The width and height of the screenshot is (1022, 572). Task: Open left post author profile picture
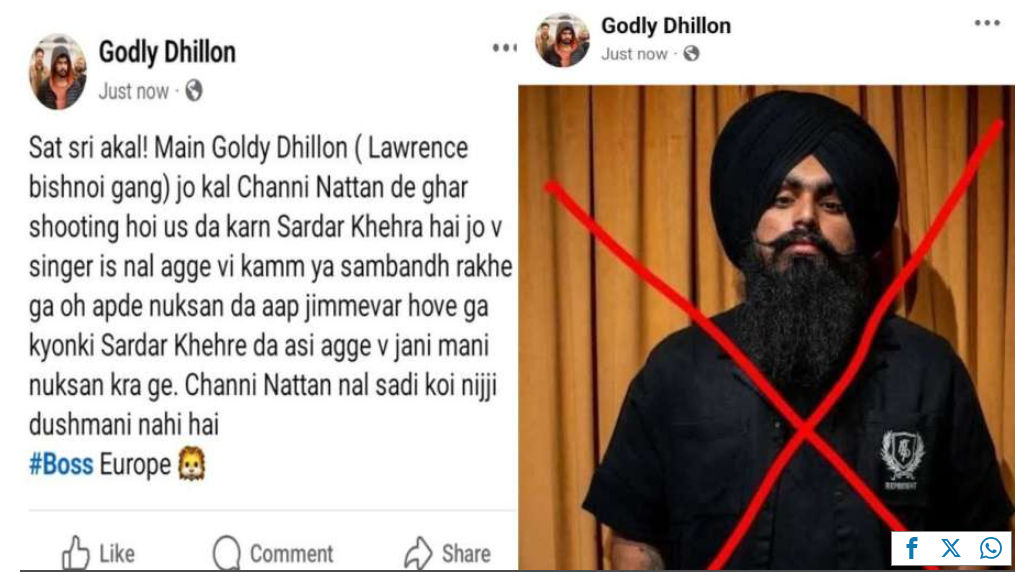(x=58, y=72)
